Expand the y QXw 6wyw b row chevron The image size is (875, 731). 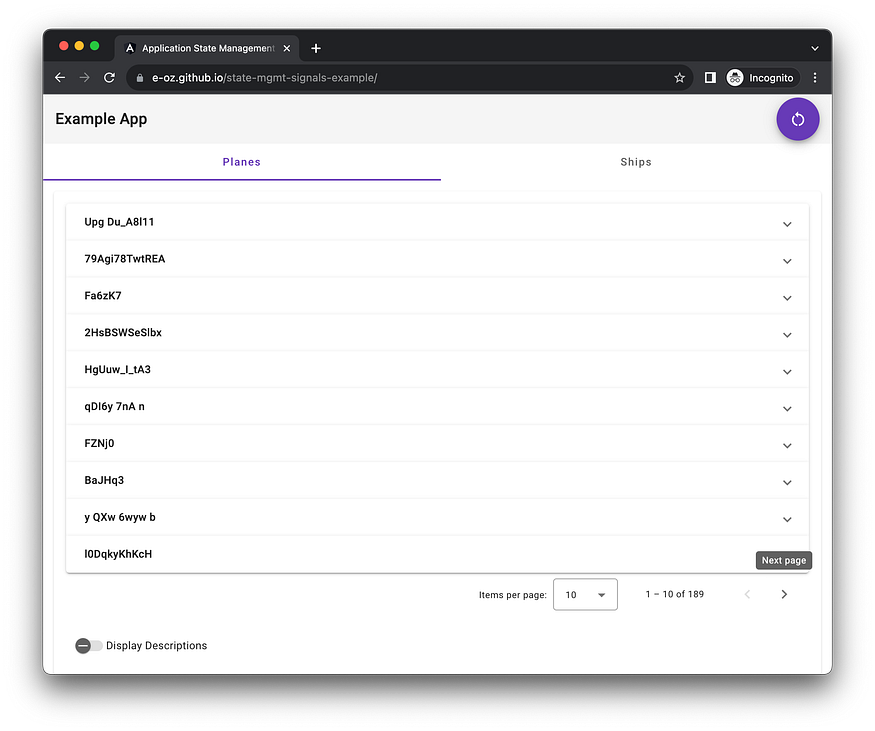pos(787,519)
